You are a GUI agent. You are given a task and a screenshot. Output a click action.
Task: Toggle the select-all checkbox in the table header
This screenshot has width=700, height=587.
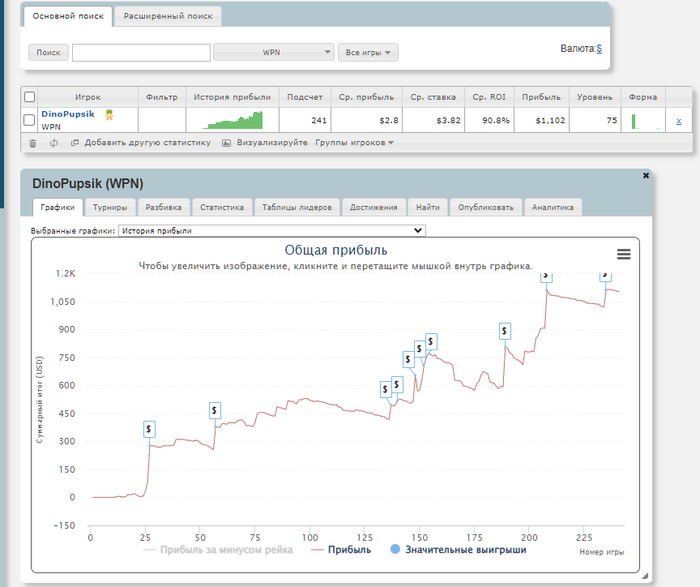(x=29, y=97)
